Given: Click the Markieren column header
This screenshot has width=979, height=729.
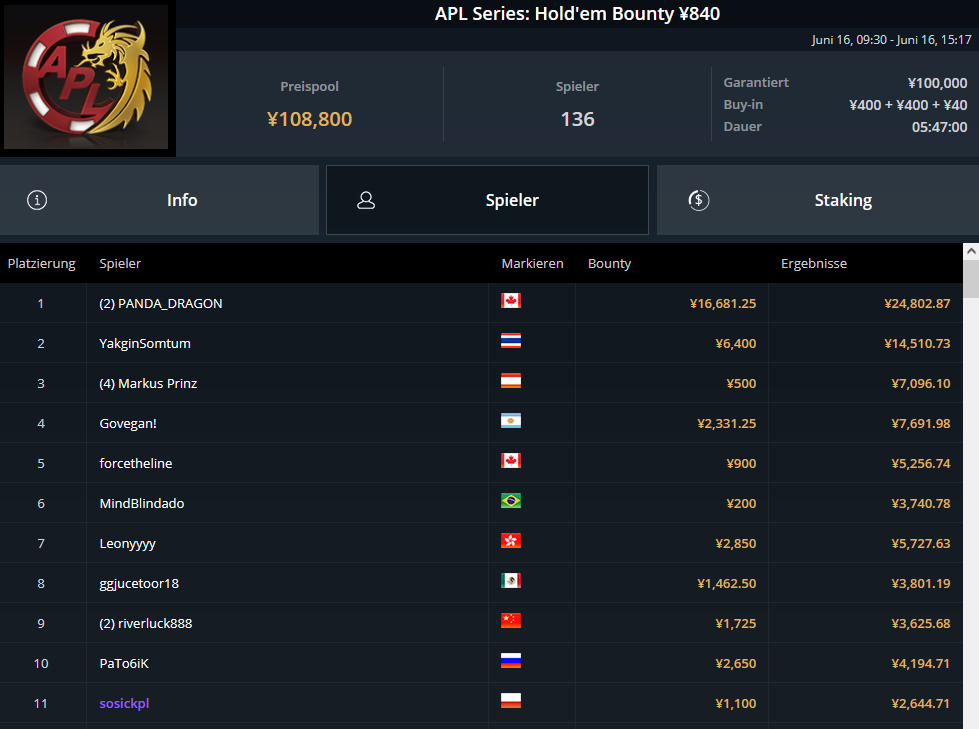Looking at the screenshot, I should (533, 263).
